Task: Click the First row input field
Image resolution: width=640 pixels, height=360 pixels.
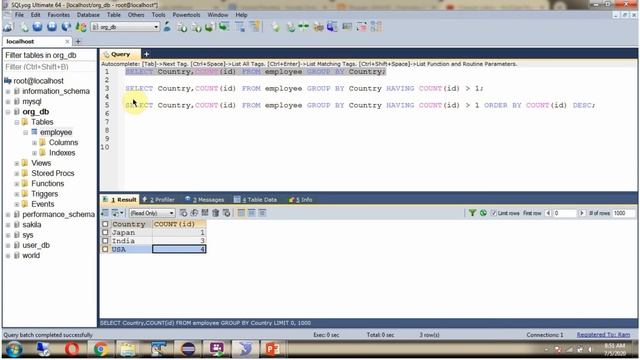Action: (564, 213)
